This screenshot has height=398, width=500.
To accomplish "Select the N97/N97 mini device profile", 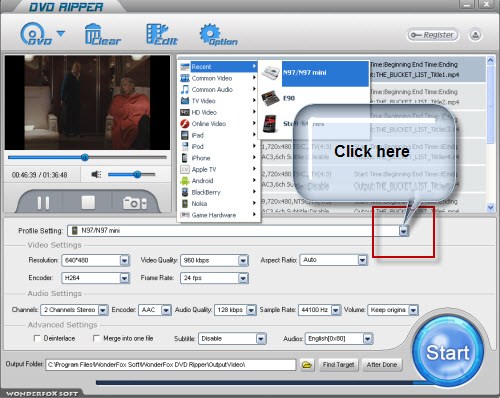I will (x=314, y=73).
